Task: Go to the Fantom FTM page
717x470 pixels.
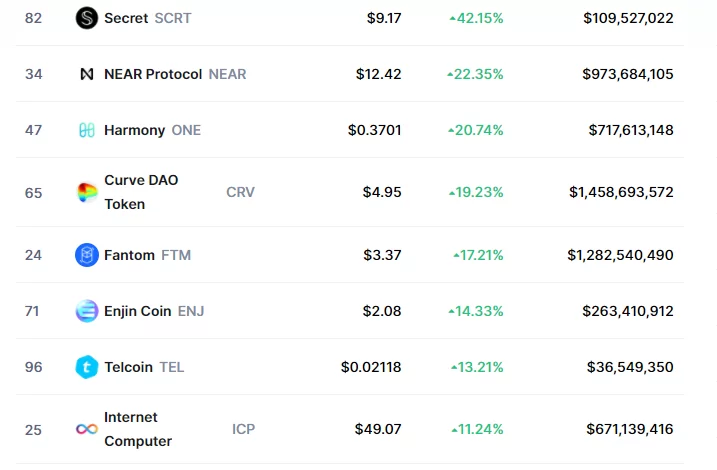Action: point(130,255)
